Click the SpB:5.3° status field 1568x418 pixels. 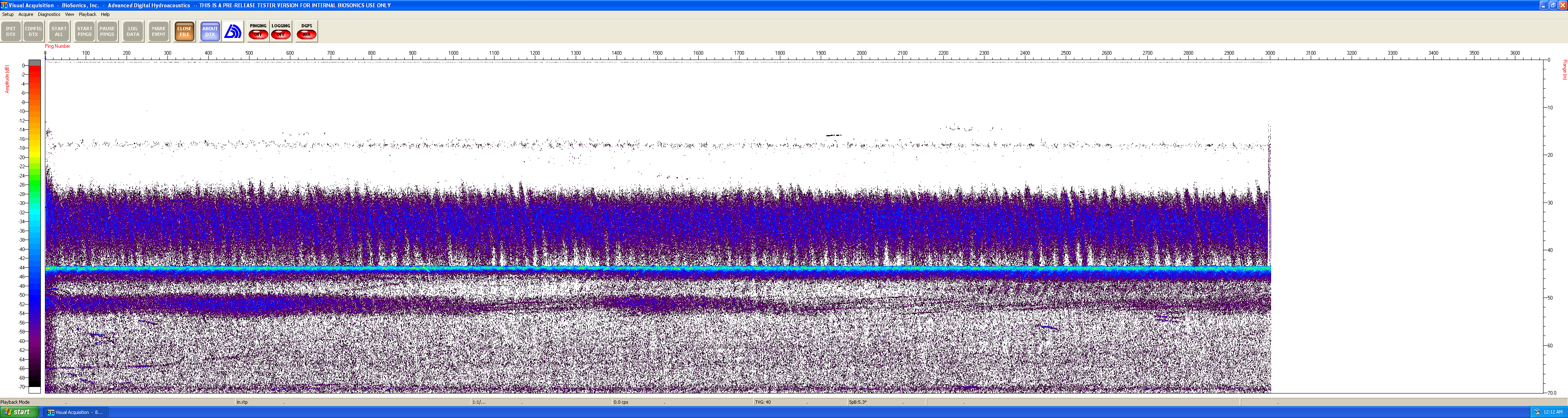[857, 402]
